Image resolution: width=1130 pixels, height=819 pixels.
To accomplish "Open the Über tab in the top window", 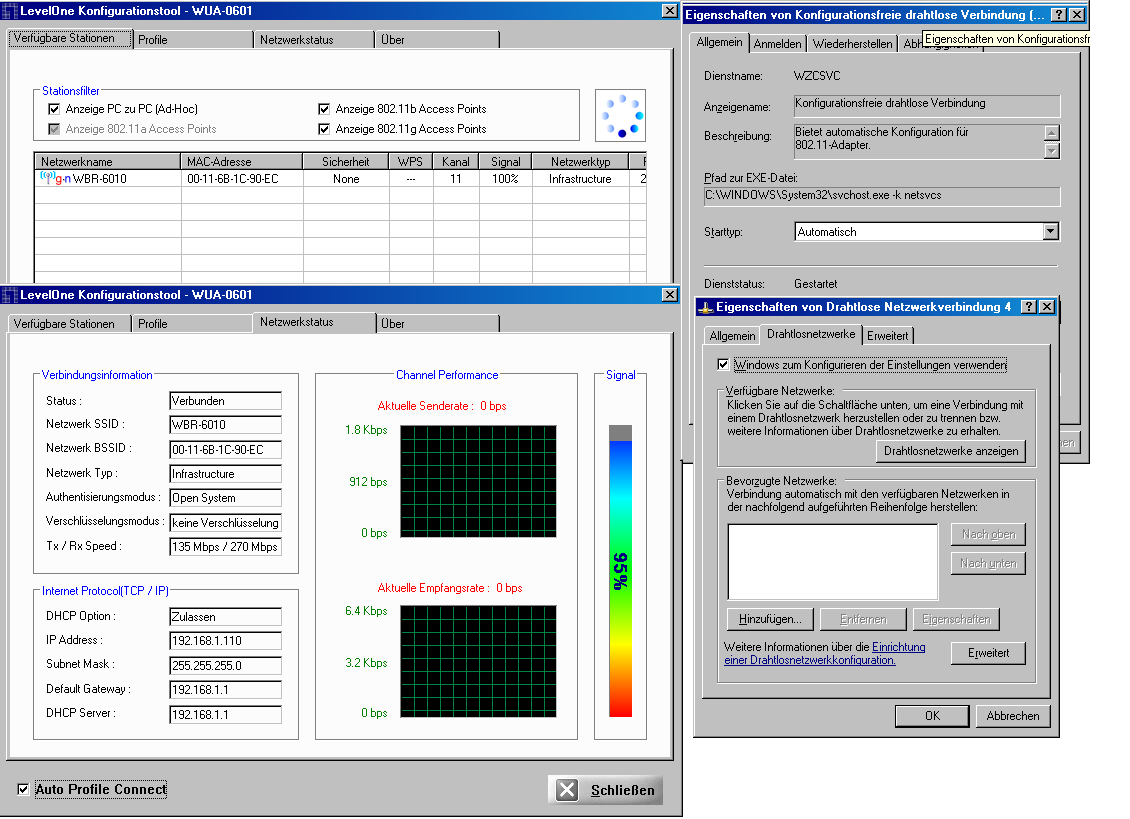I will click(x=437, y=40).
